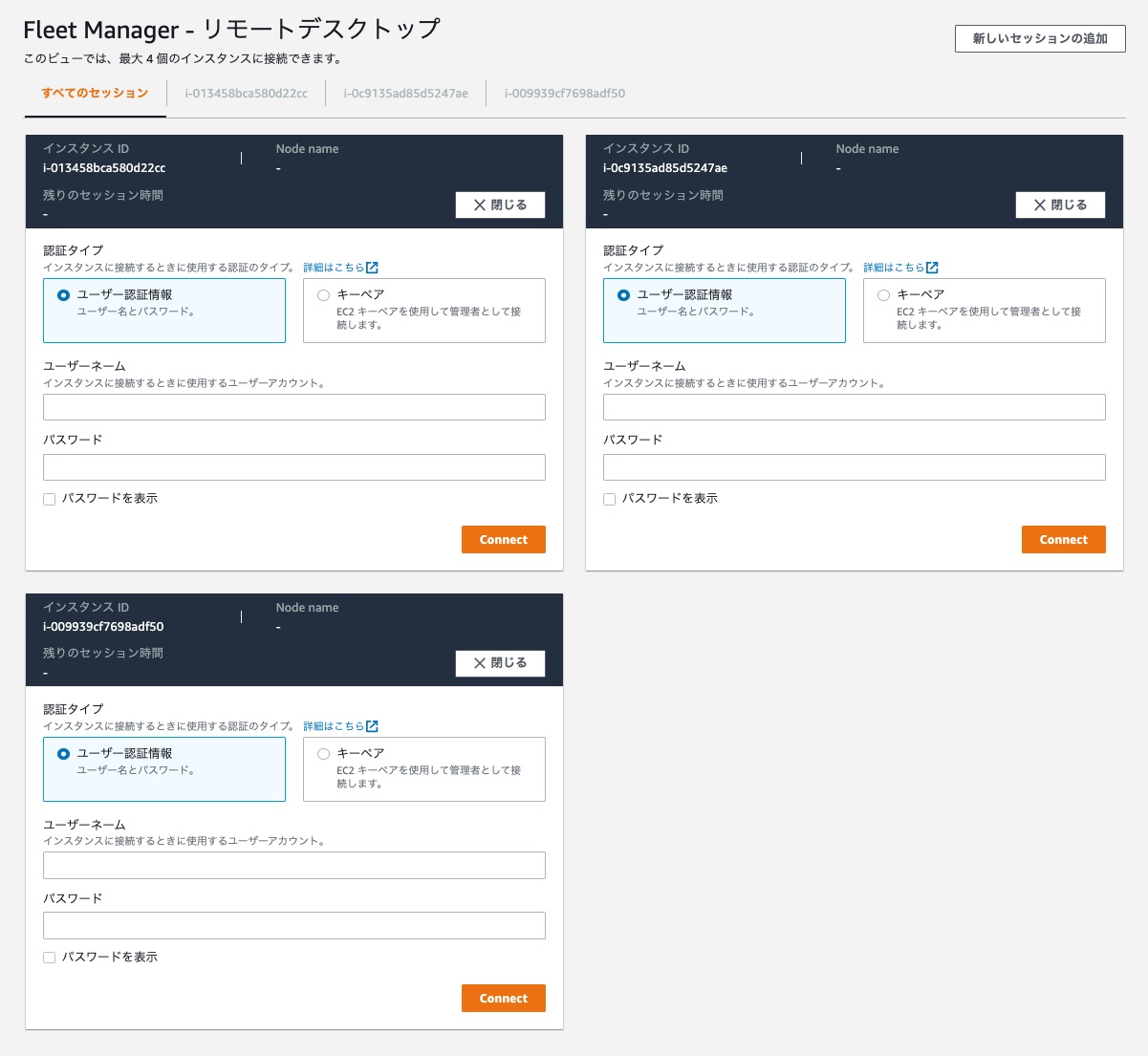The image size is (1148, 1056).
Task: Close the i-0c9135ad85d5247ae session card
Action: click(1060, 205)
